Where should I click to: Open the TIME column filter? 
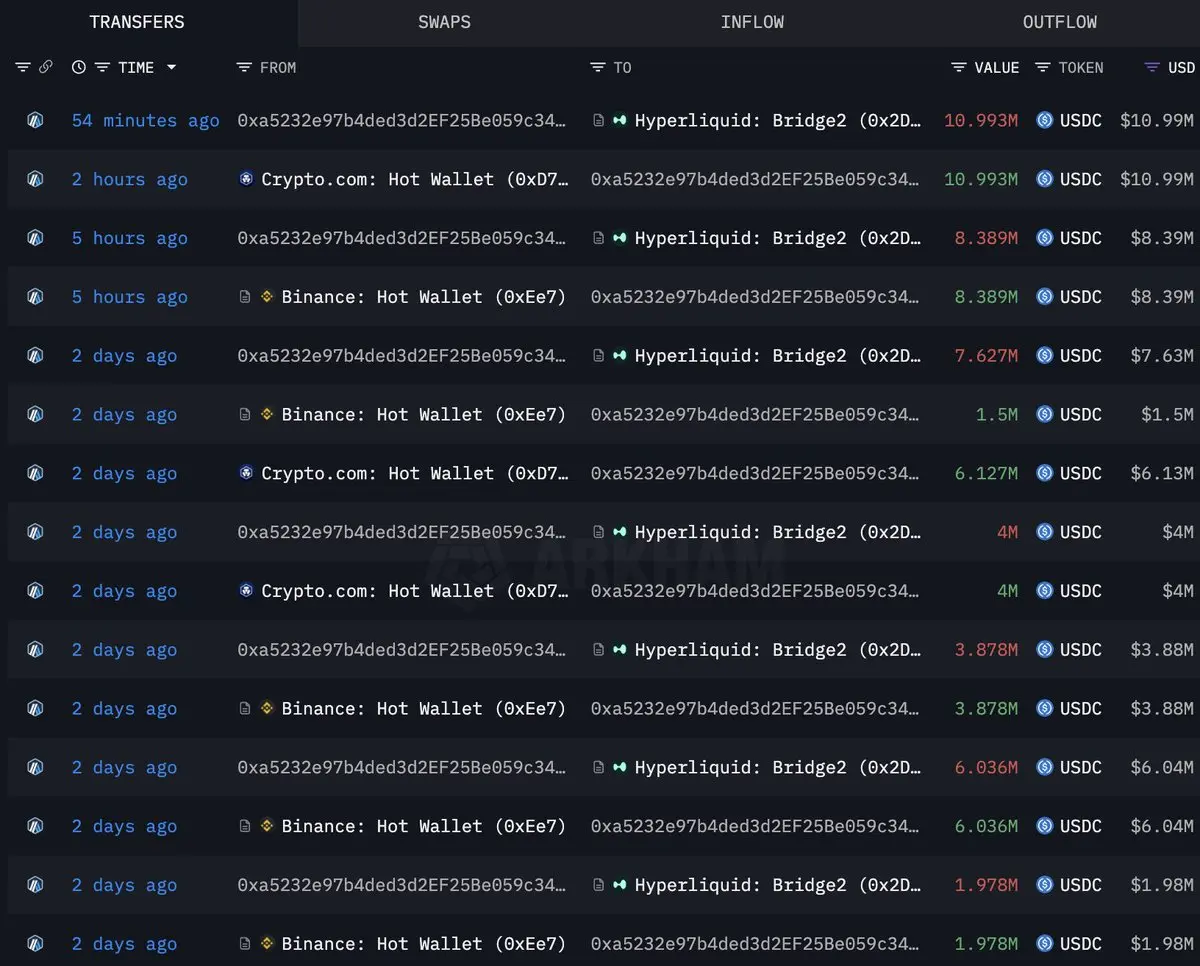102,67
